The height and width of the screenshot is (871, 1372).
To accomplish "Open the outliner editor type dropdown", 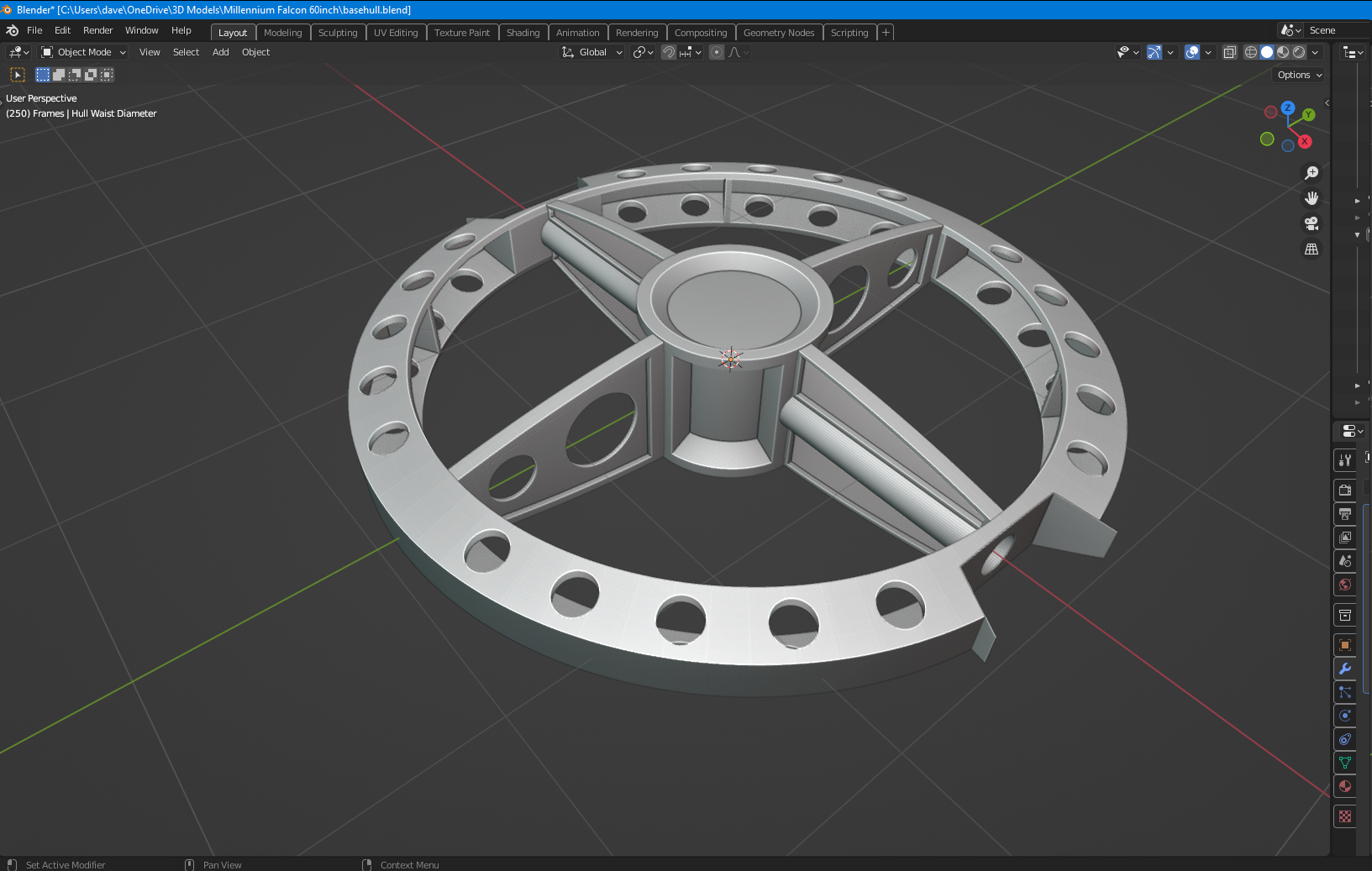I will tap(1353, 52).
